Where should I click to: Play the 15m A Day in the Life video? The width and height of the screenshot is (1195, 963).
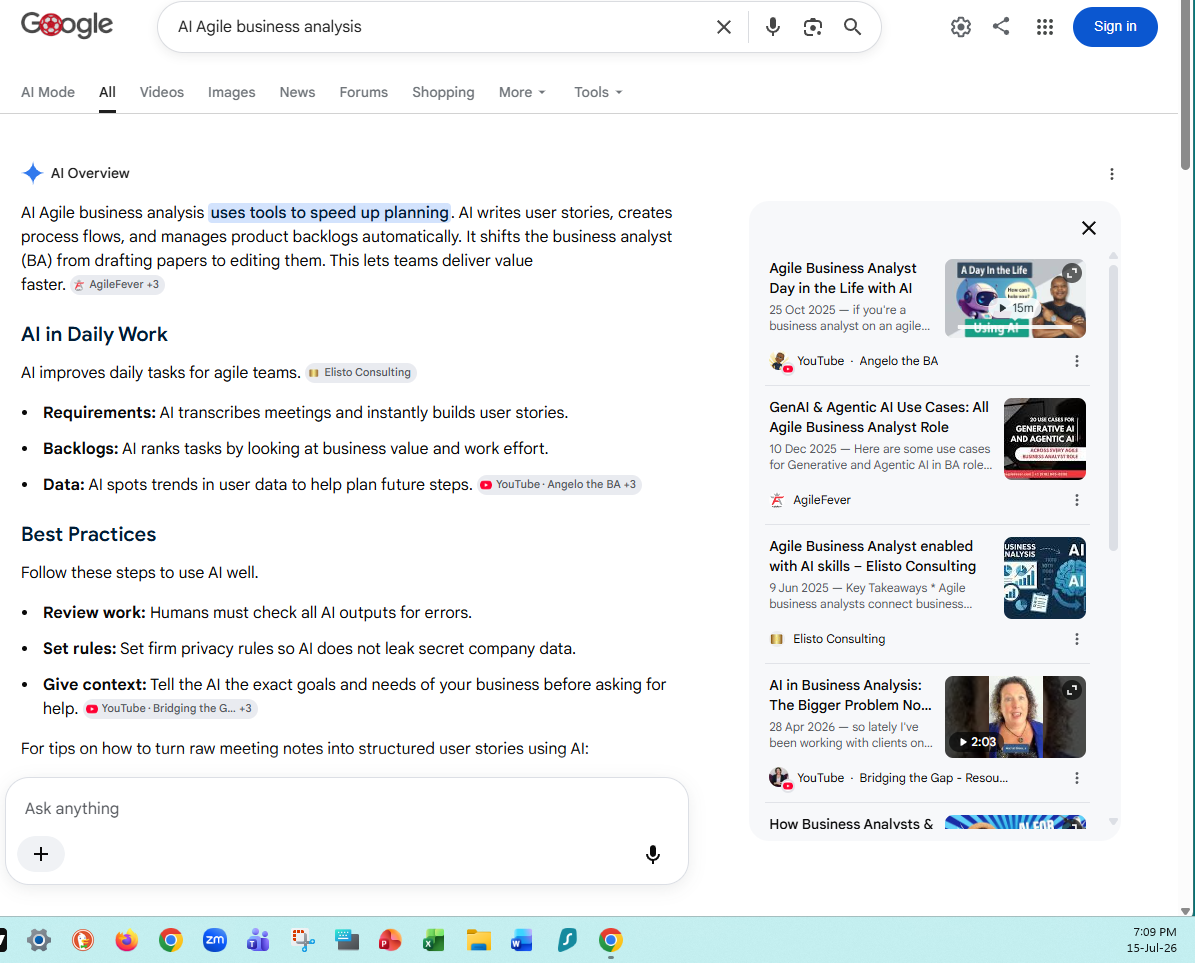tap(1015, 308)
